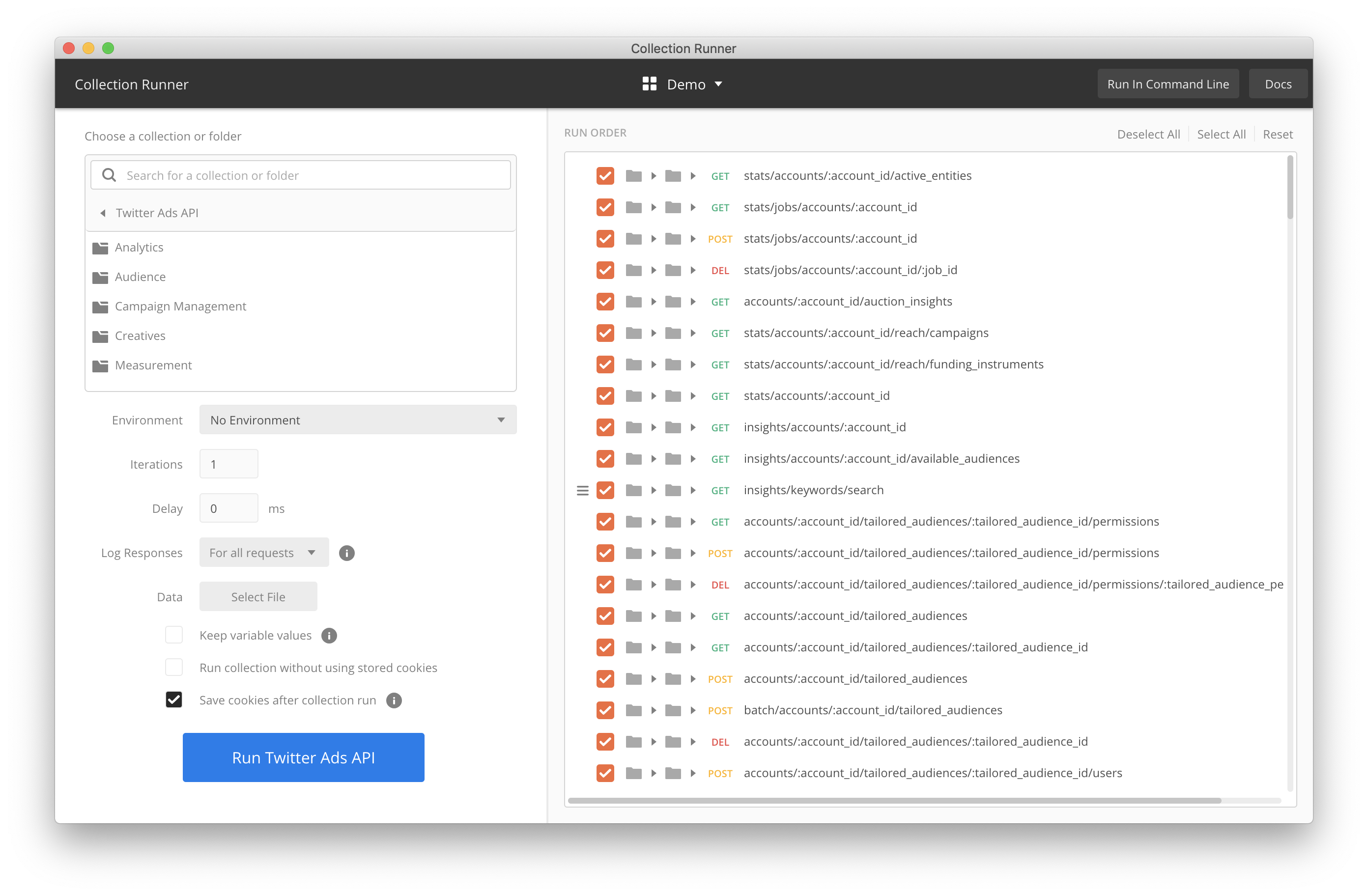
Task: Enable Keep variable values
Action: tap(173, 635)
